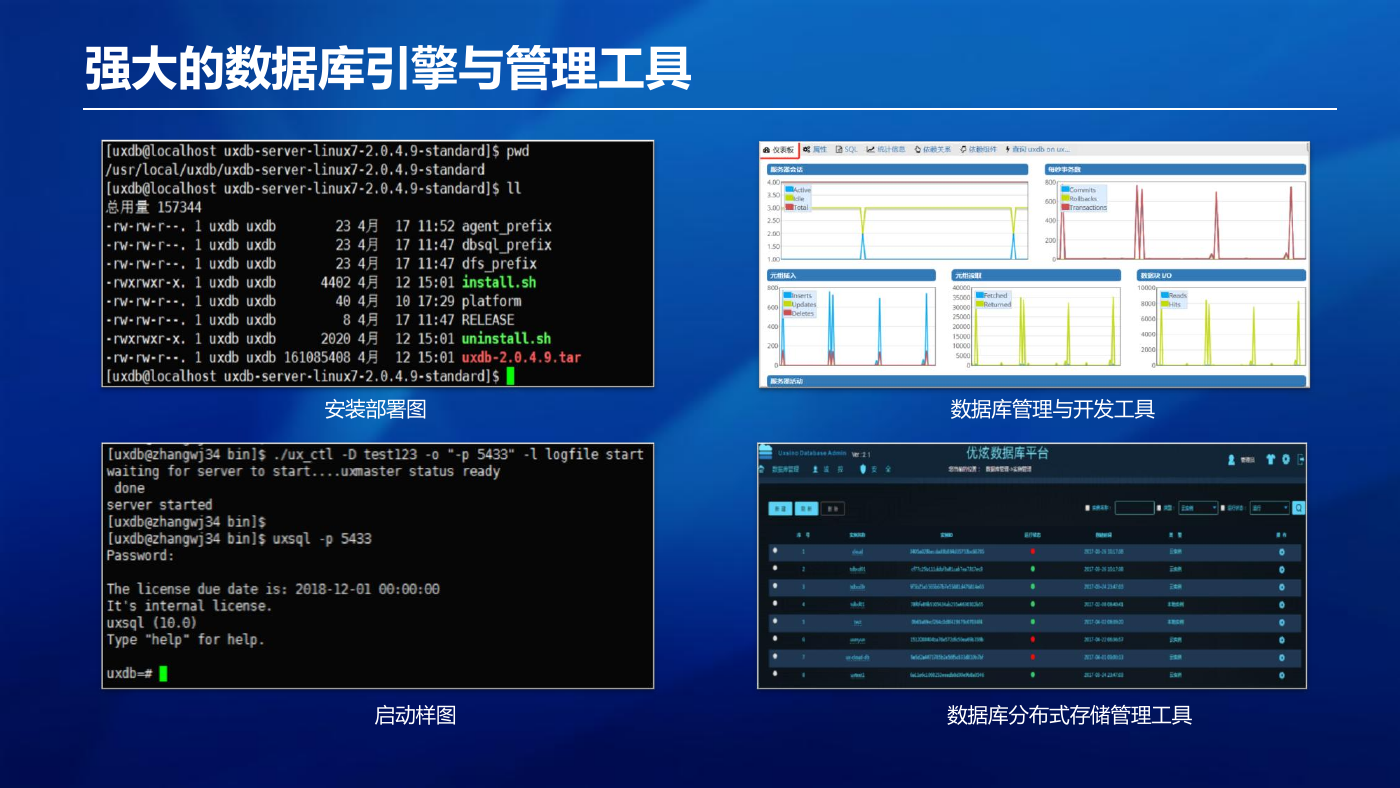Click the Deletes legend swatch in tuples chart
This screenshot has height=788, width=1400.
(787, 313)
